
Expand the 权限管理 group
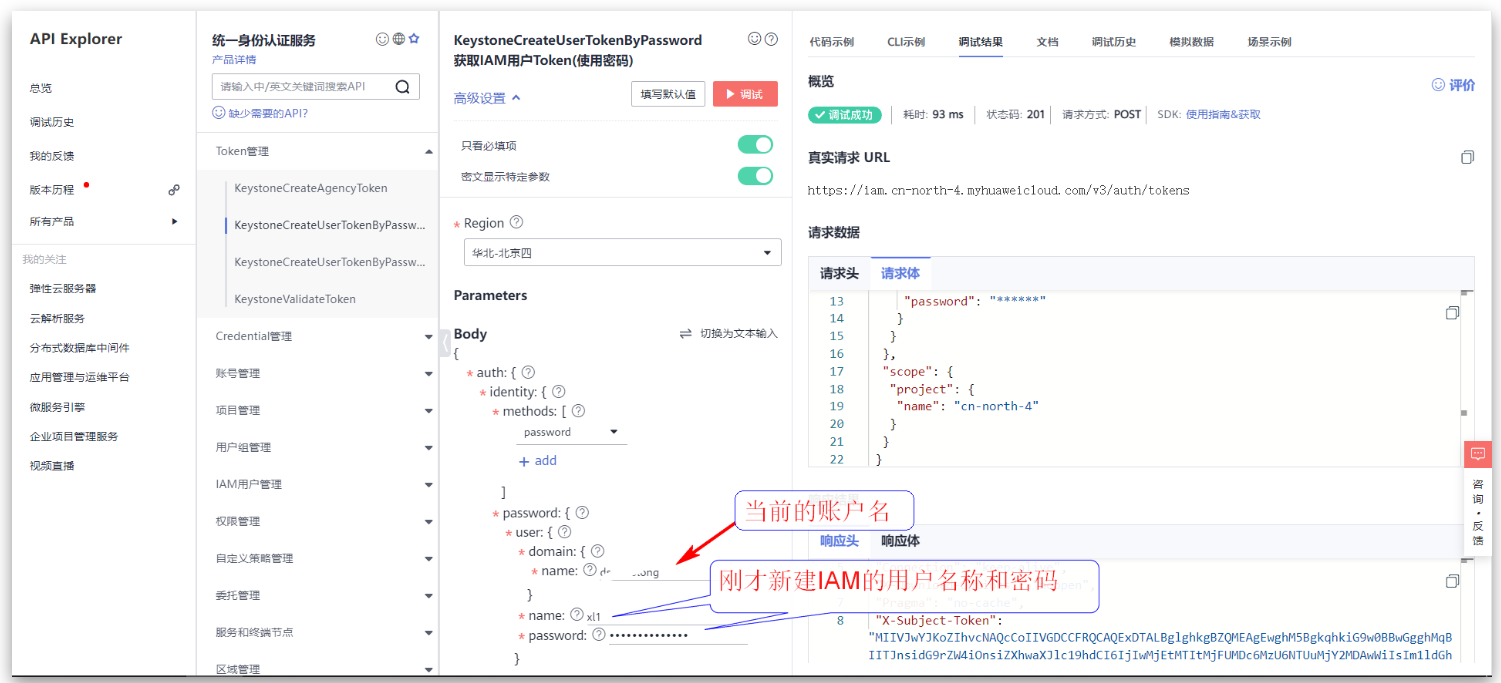[429, 522]
